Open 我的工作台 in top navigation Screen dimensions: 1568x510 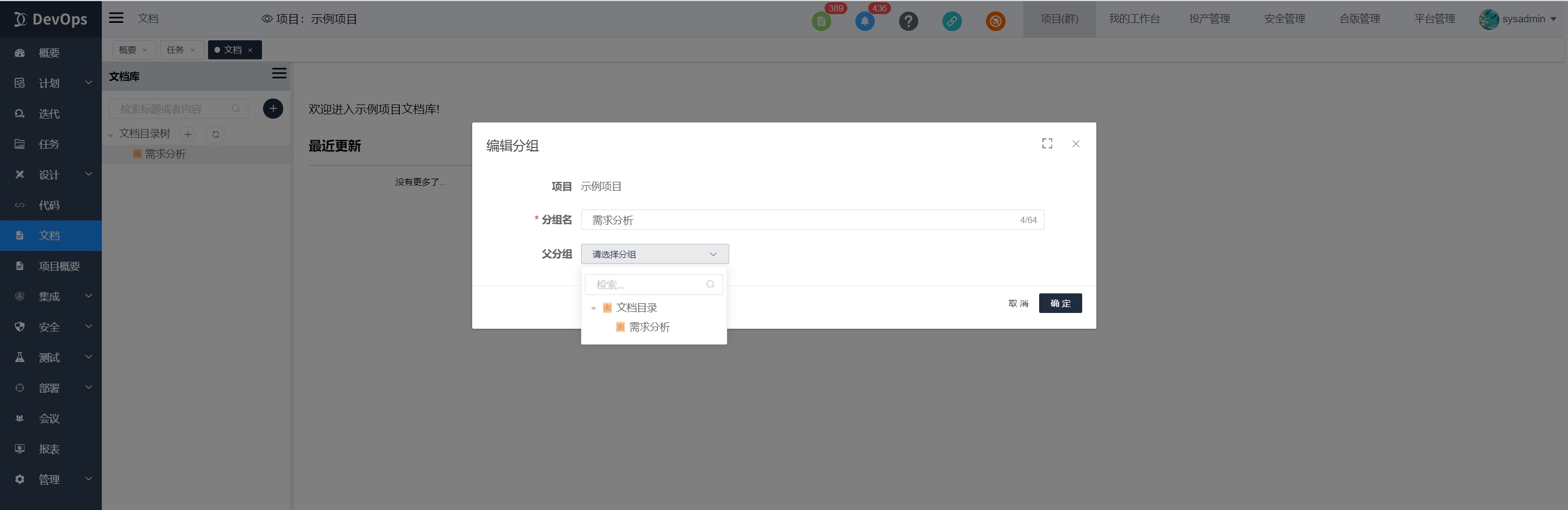coord(1134,19)
